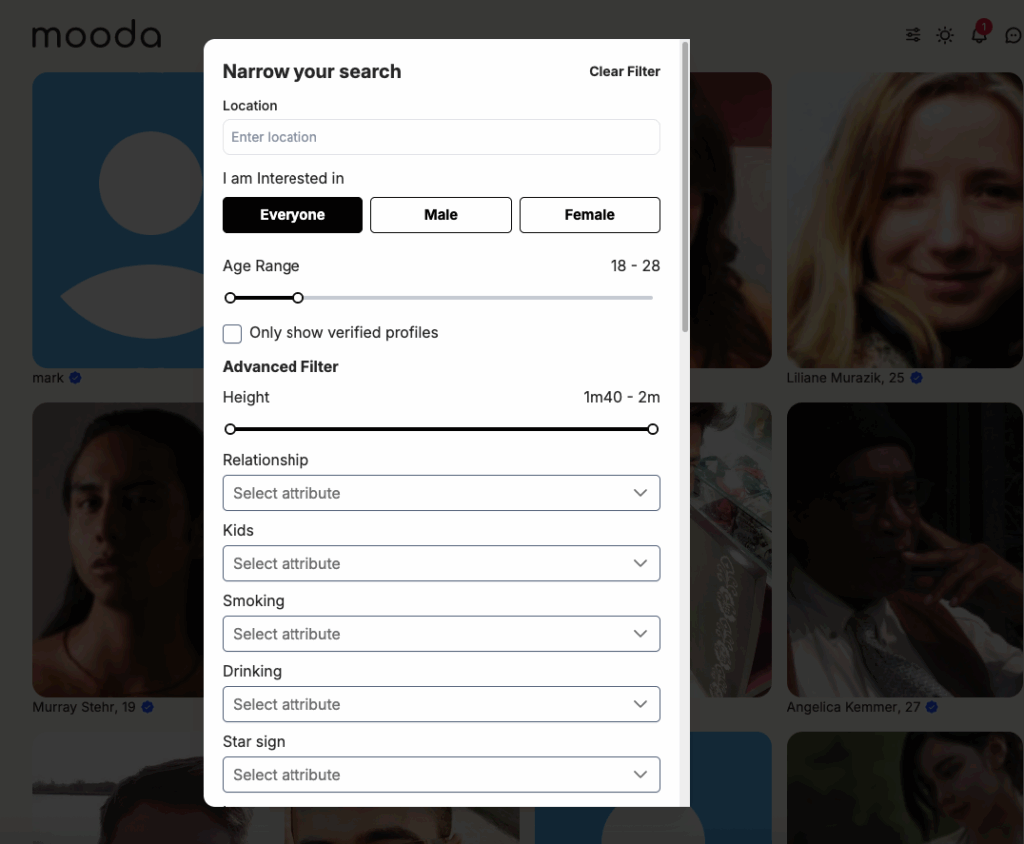Open the Drinking attribute dropdown

[x=441, y=704]
